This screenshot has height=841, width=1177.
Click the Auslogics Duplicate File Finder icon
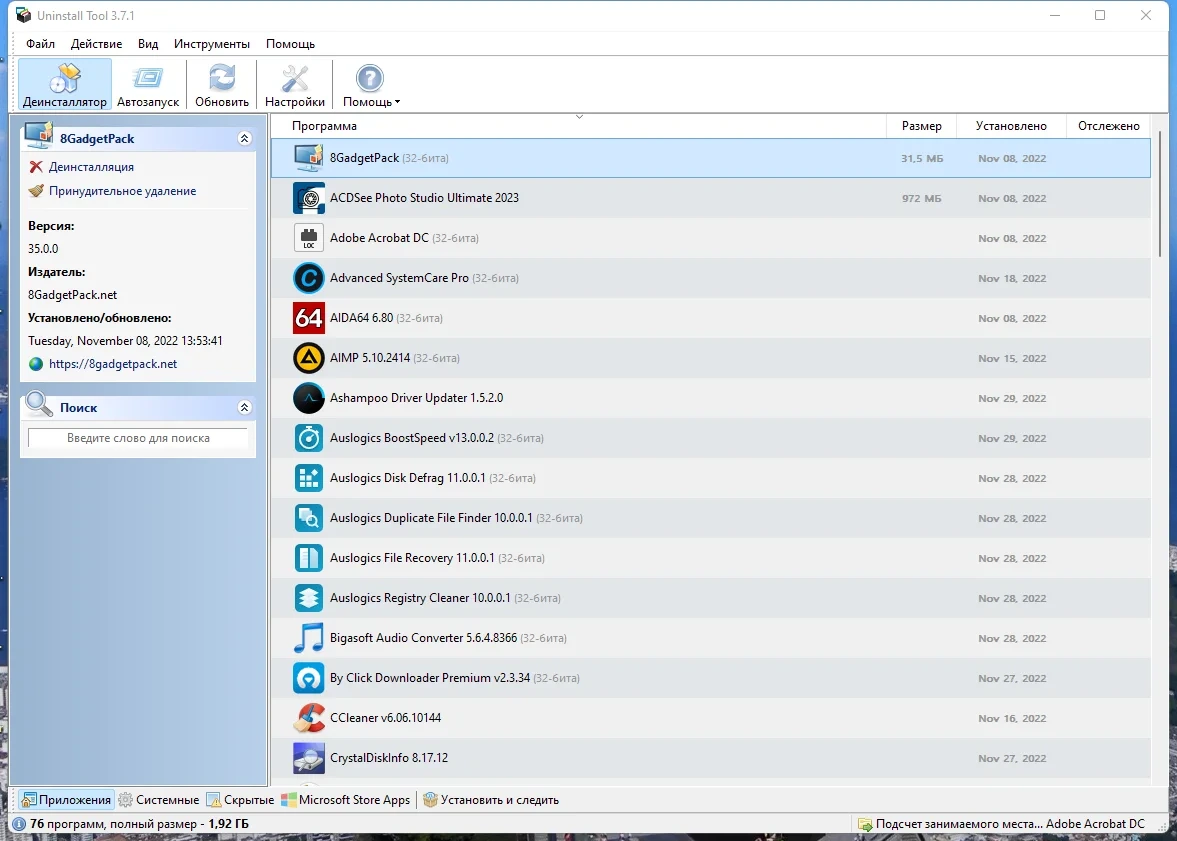(309, 517)
